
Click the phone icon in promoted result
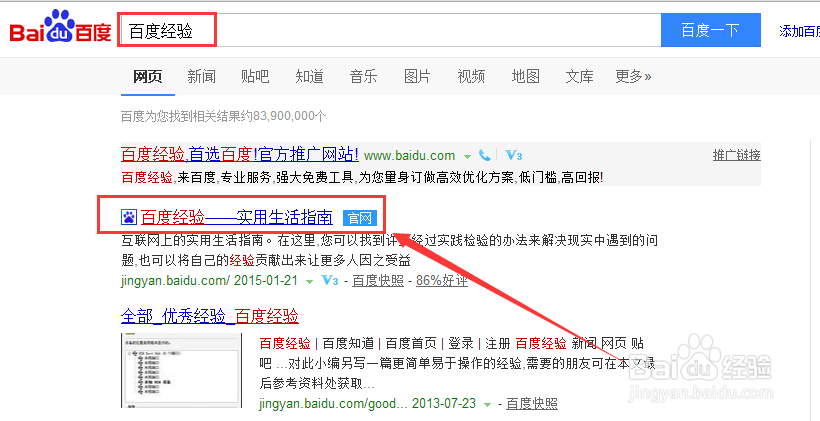coord(485,155)
